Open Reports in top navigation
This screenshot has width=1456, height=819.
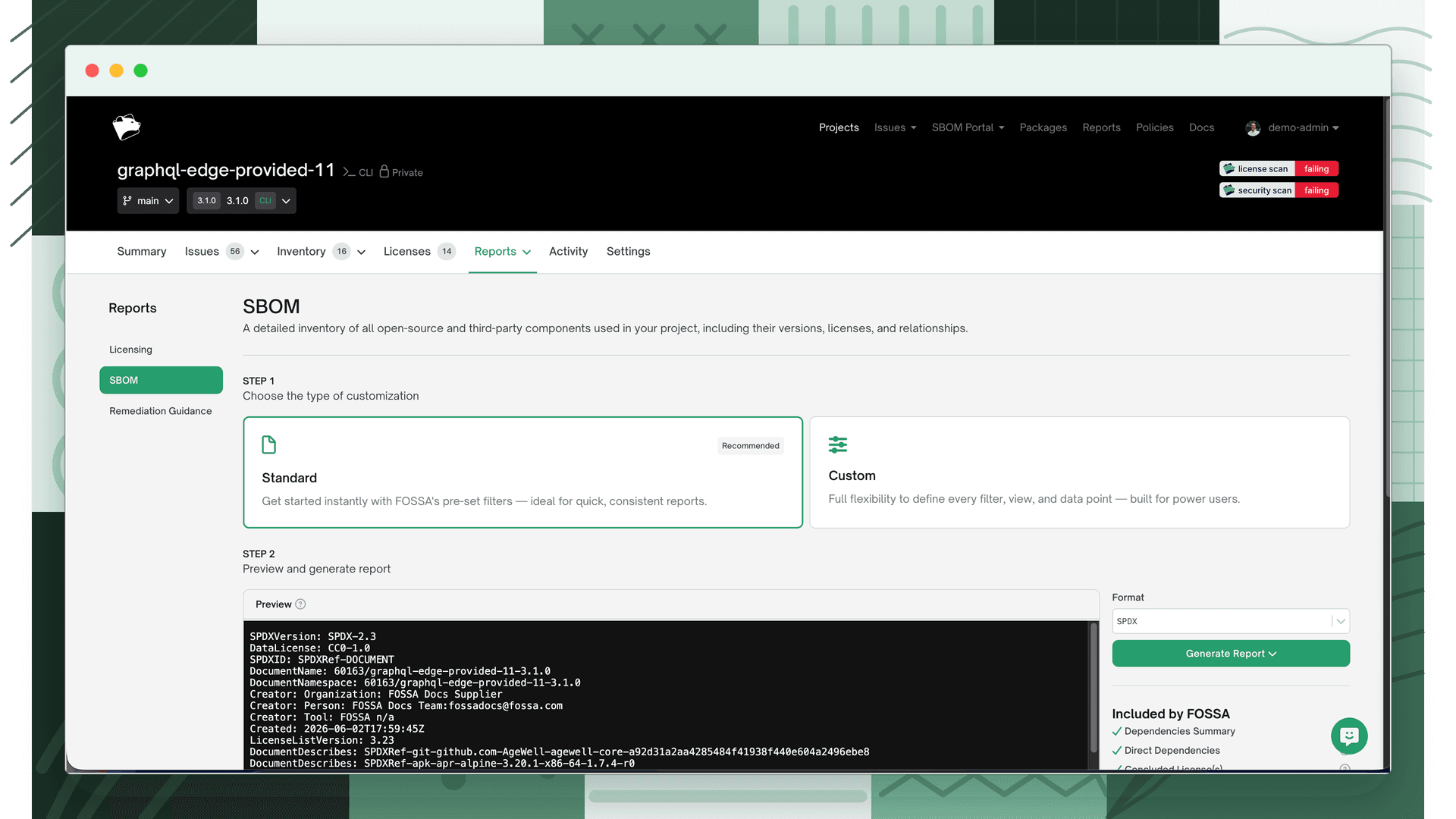(x=1101, y=127)
